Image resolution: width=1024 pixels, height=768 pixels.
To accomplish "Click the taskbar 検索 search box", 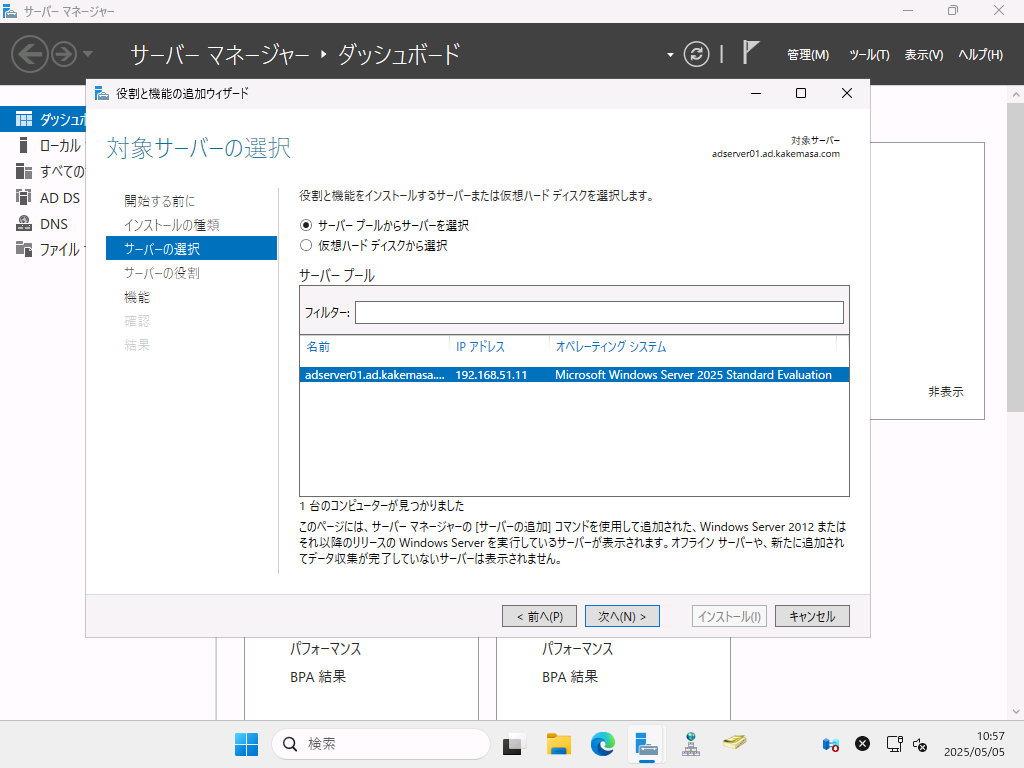I will tap(381, 744).
